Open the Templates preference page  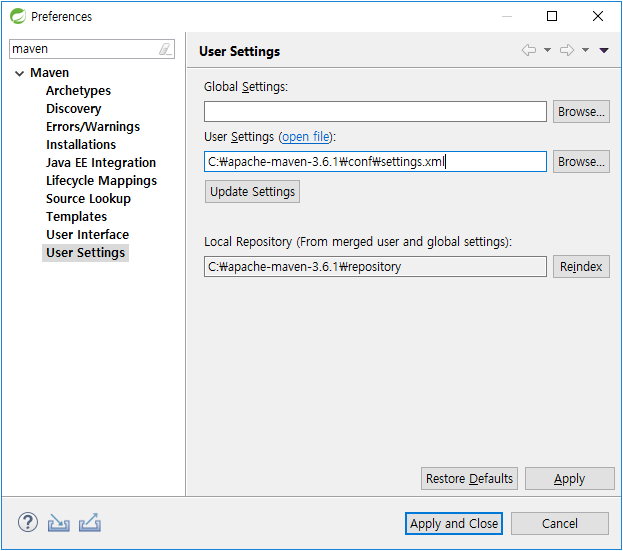coord(76,217)
